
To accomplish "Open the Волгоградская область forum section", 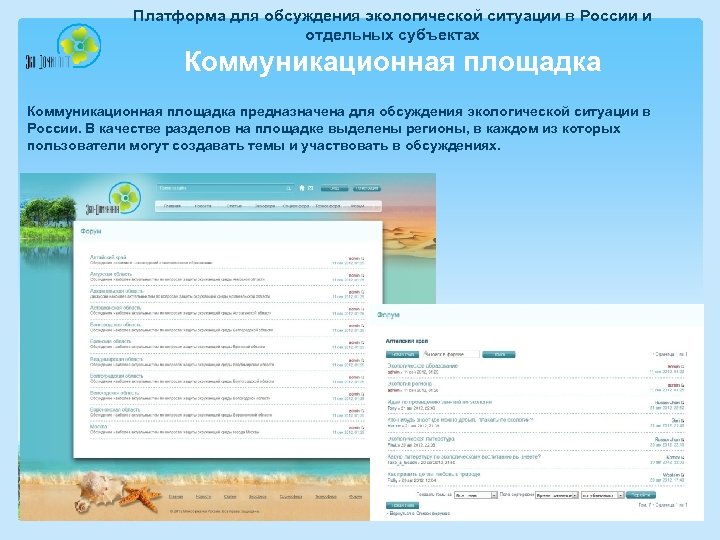I will [x=116, y=376].
